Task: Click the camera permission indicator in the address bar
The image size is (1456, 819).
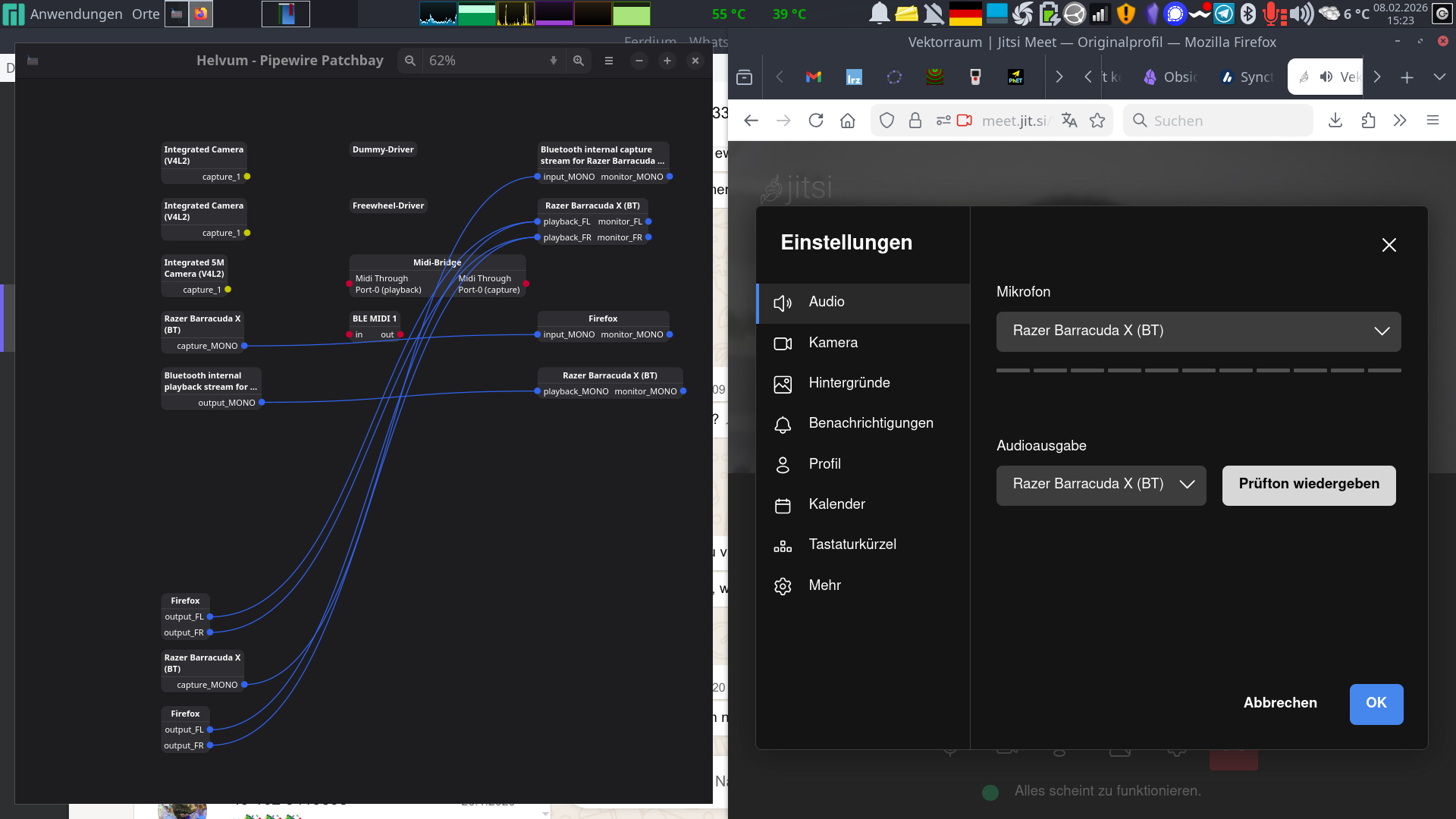Action: pos(965,121)
